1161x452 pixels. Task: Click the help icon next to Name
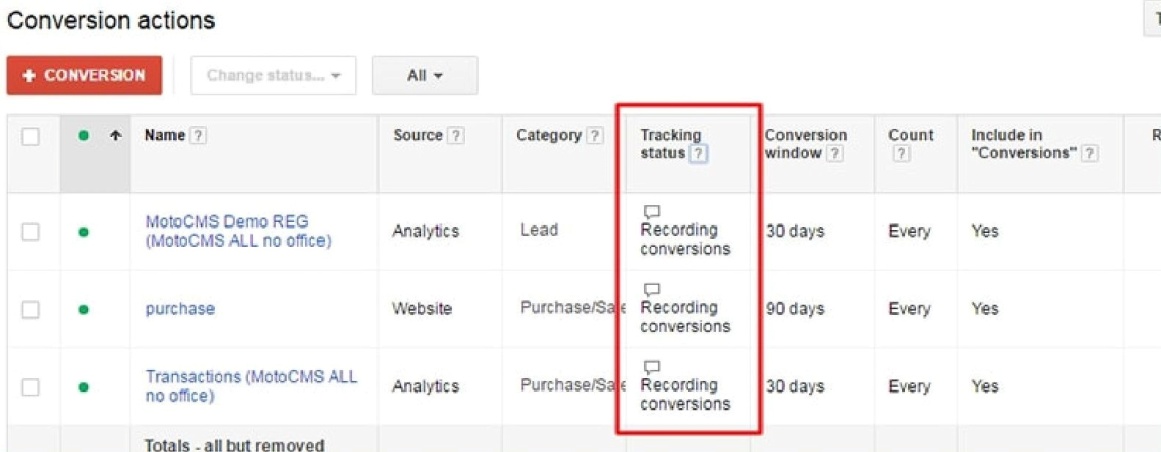pyautogui.click(x=198, y=136)
